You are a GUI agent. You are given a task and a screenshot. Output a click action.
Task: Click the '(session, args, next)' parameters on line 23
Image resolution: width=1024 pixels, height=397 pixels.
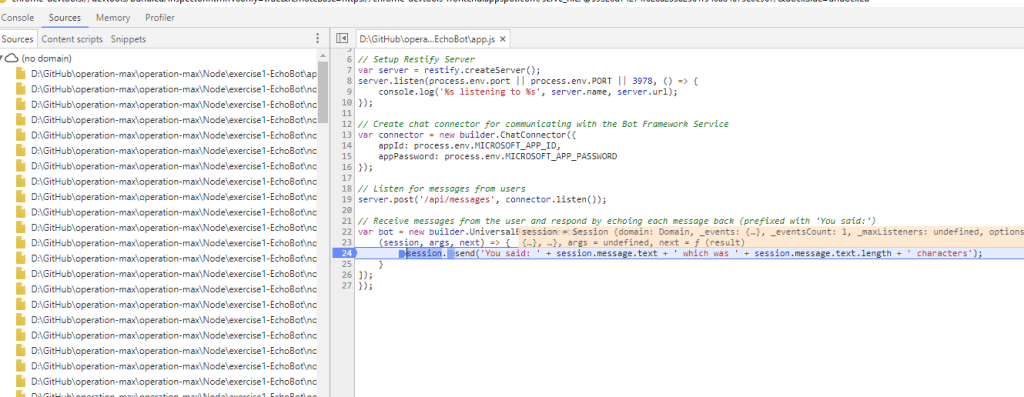[432, 242]
